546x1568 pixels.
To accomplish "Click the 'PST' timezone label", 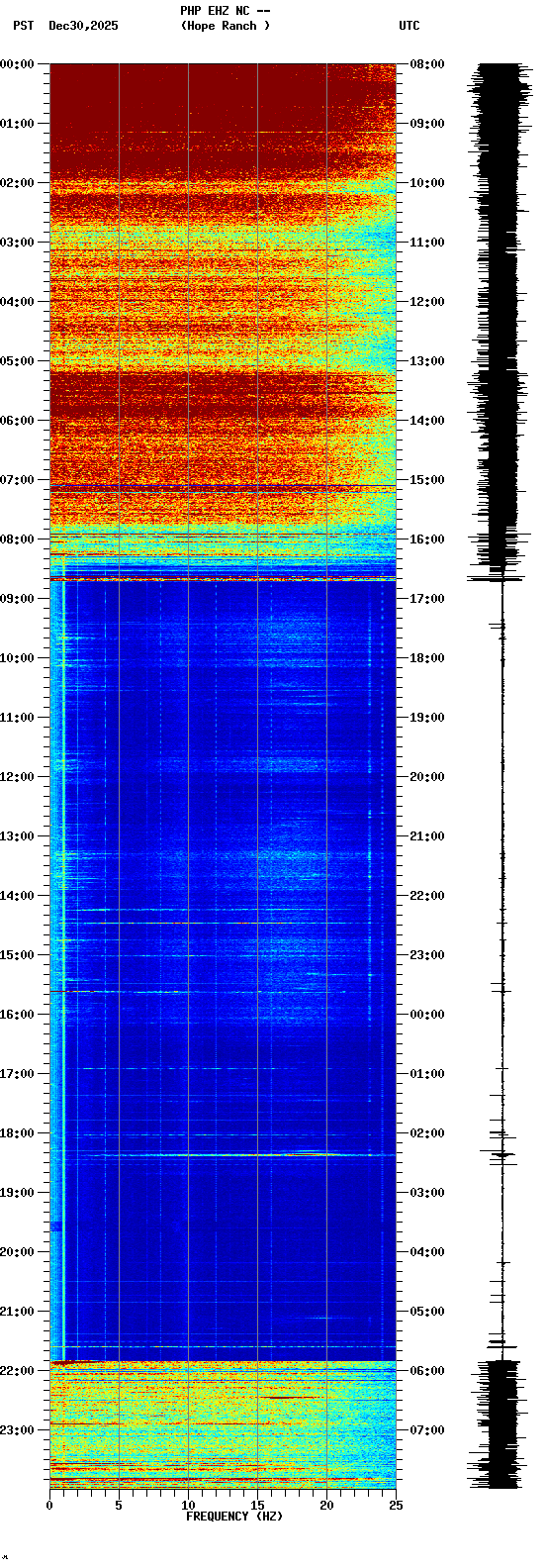I will [x=23, y=26].
